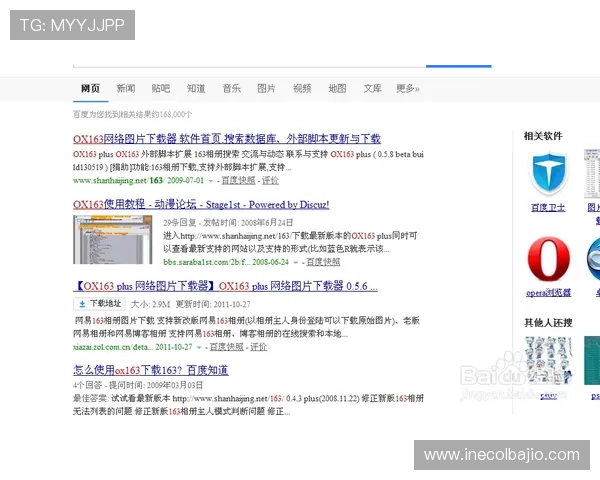Open result OX163网络图片下载器 软件首页
This screenshot has width=600, height=480.
pos(227,139)
